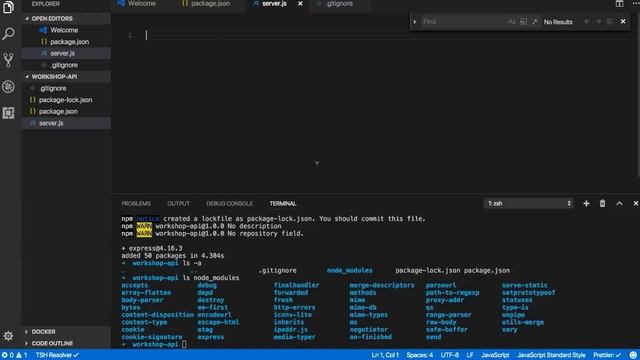The width and height of the screenshot is (640, 360).
Task: Open the Source Control view
Action: pyautogui.click(x=8, y=60)
